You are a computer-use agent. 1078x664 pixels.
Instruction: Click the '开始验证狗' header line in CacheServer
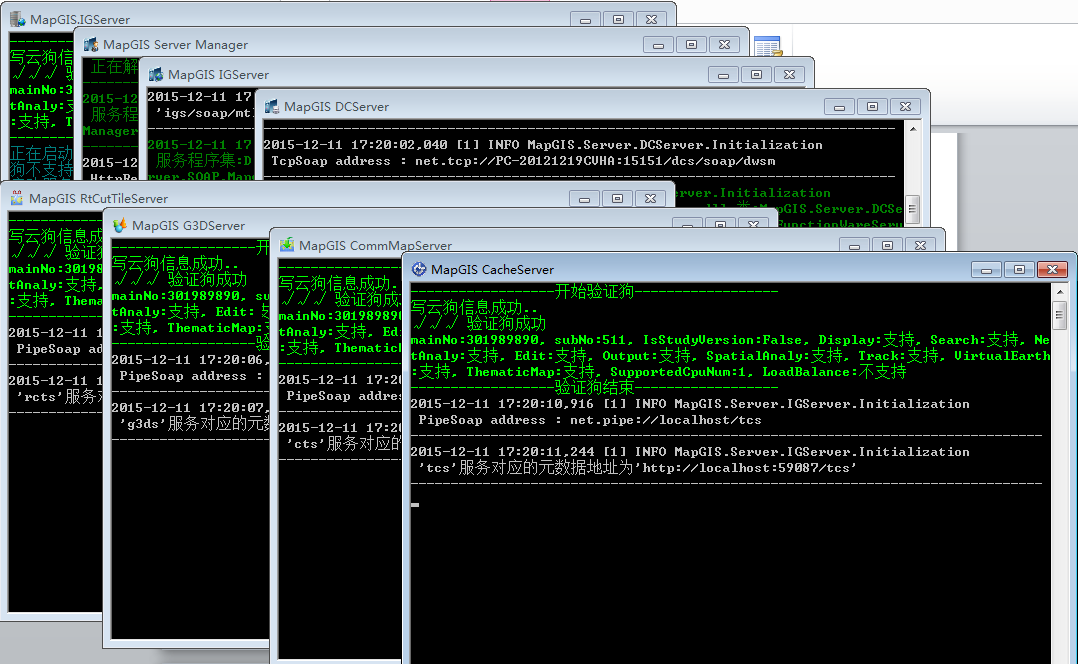click(594, 292)
